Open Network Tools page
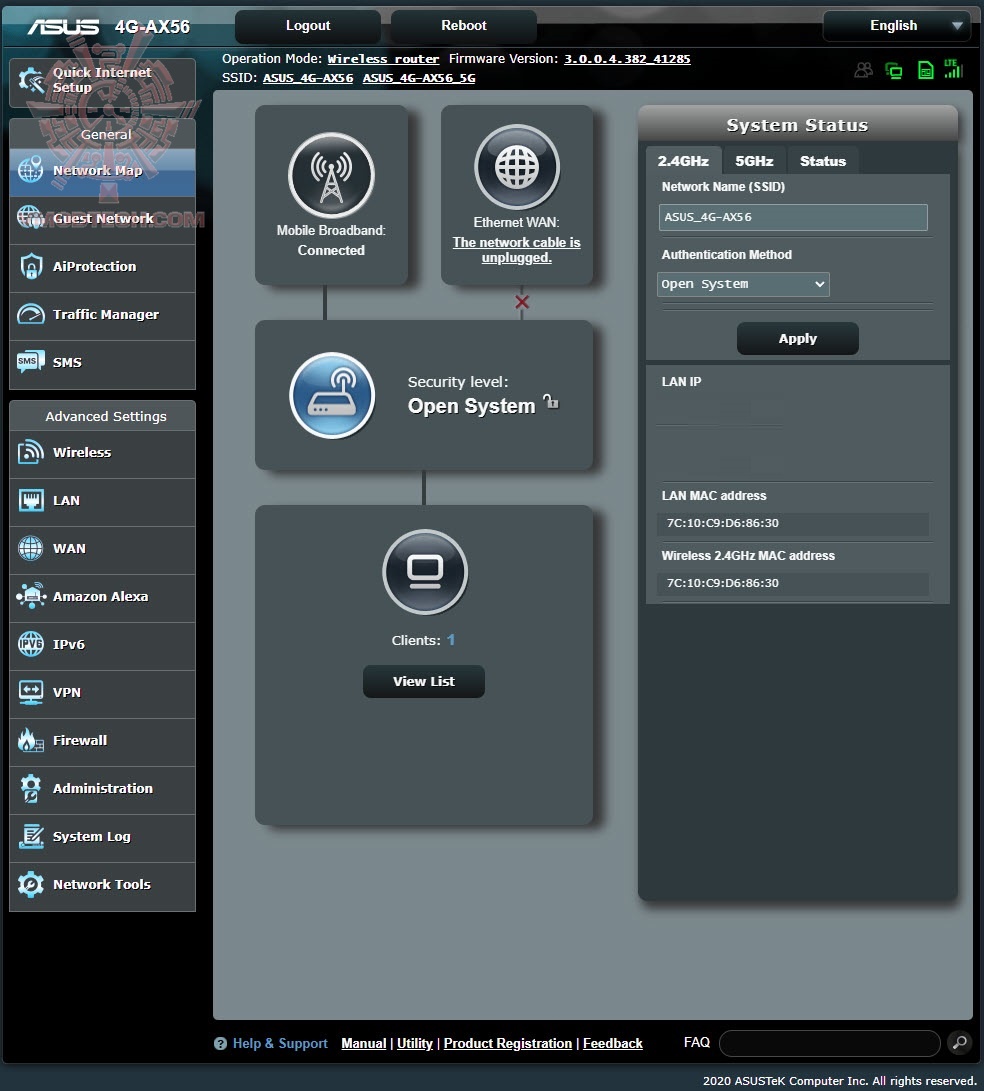The width and height of the screenshot is (984, 1091). pyautogui.click(x=102, y=885)
